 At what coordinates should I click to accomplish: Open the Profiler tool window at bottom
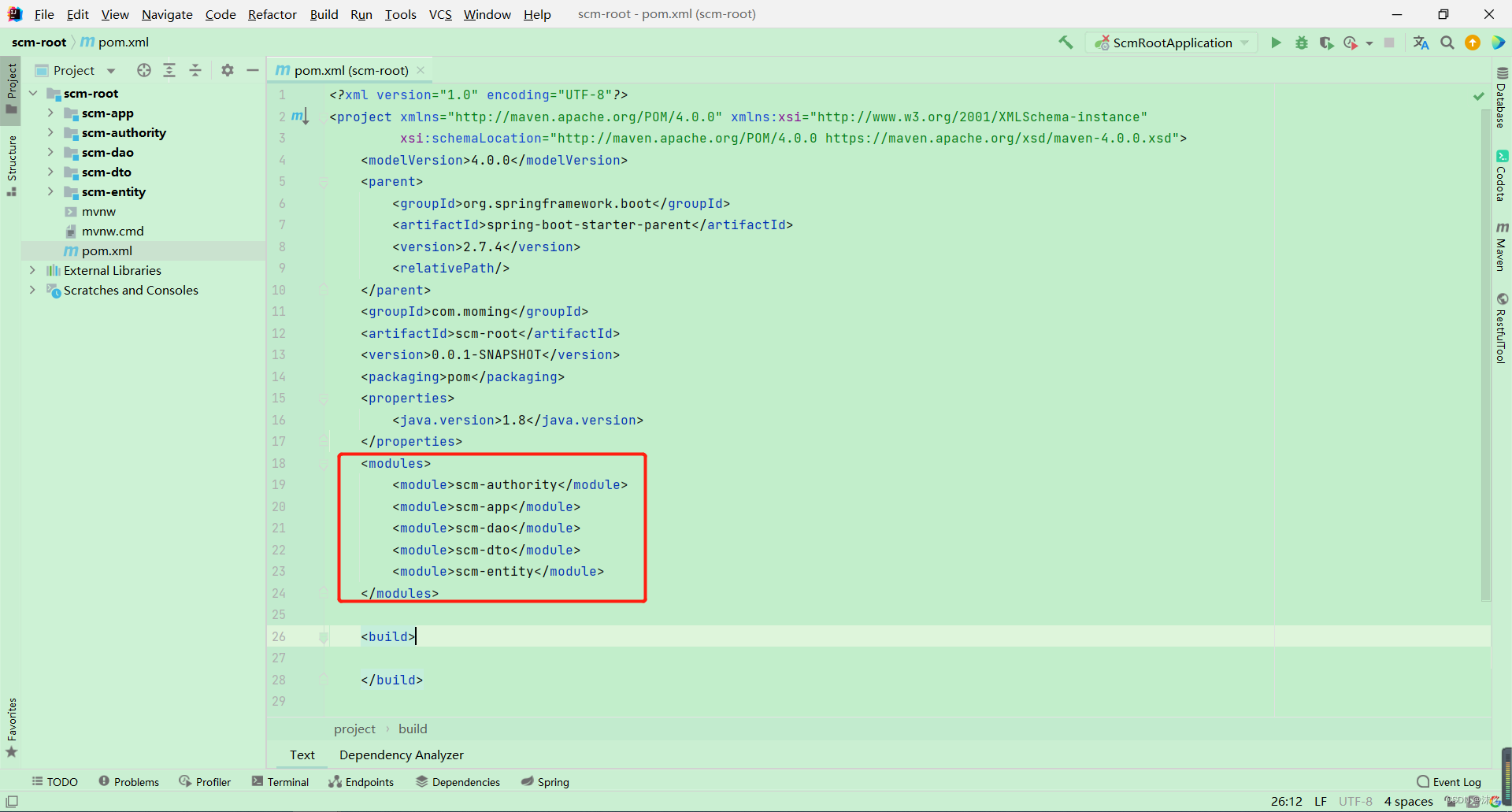coord(205,782)
